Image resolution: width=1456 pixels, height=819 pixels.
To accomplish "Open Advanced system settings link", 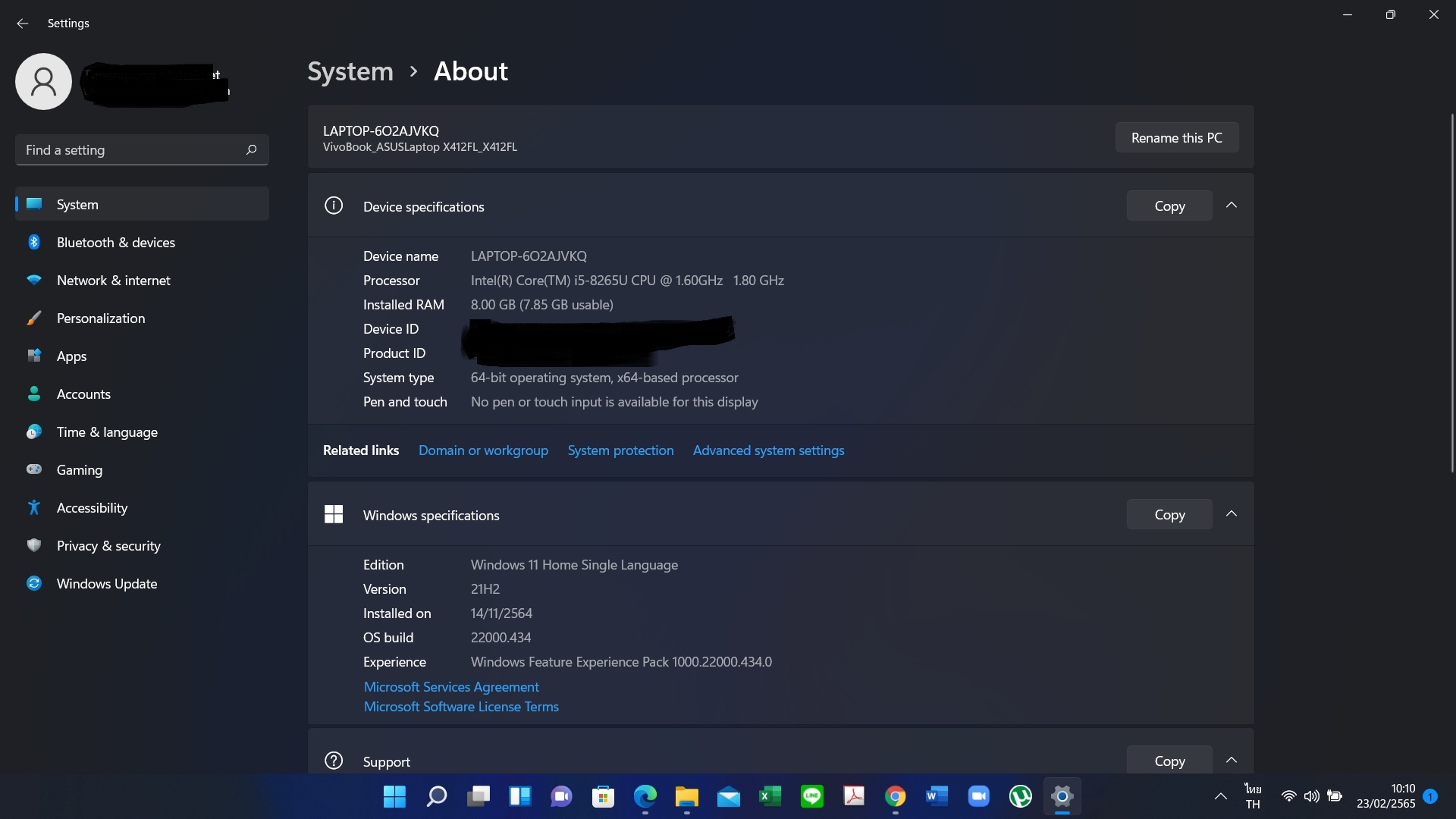I will pyautogui.click(x=768, y=450).
